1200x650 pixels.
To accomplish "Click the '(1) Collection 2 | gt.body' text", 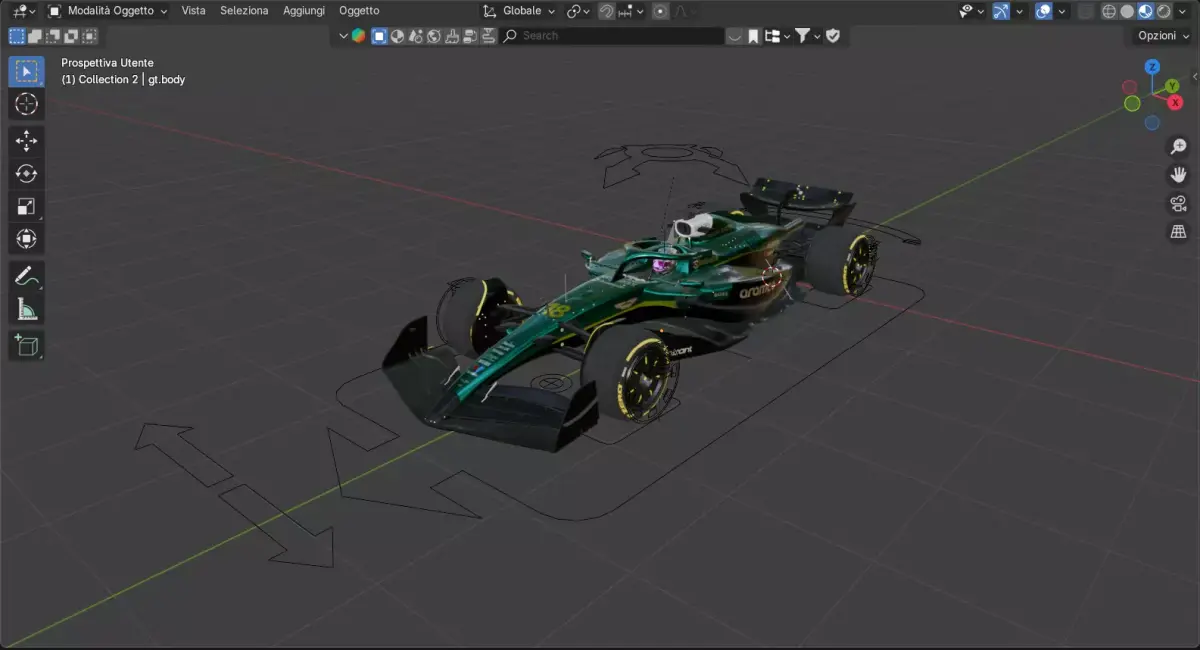I will pos(123,79).
